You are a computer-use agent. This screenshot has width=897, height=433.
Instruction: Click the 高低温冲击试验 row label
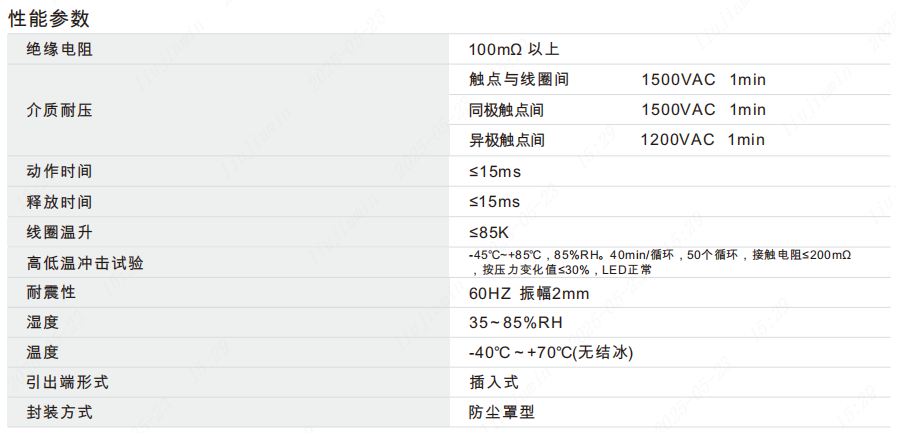[x=84, y=263]
